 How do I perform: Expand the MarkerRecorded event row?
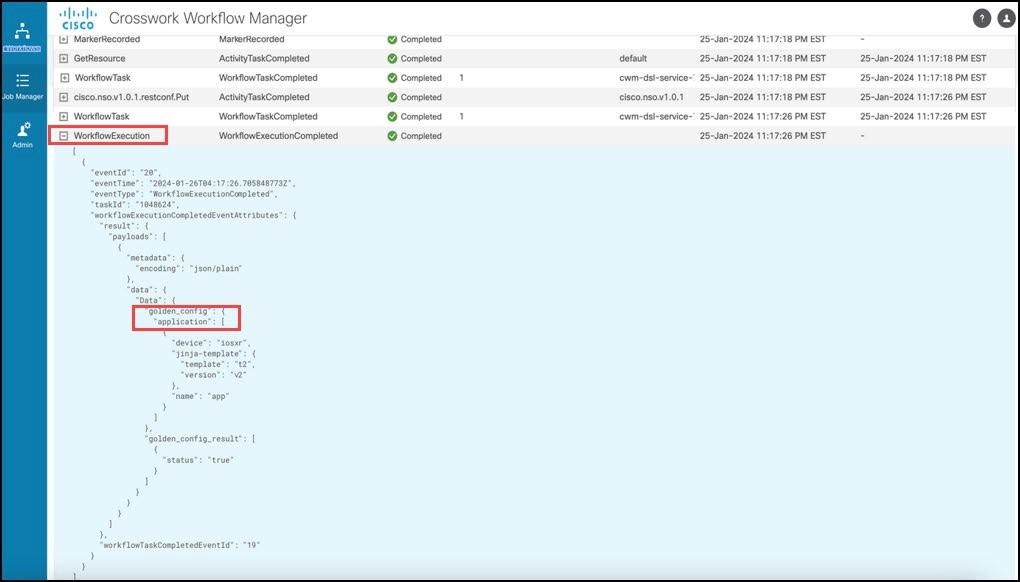pyautogui.click(x=64, y=40)
